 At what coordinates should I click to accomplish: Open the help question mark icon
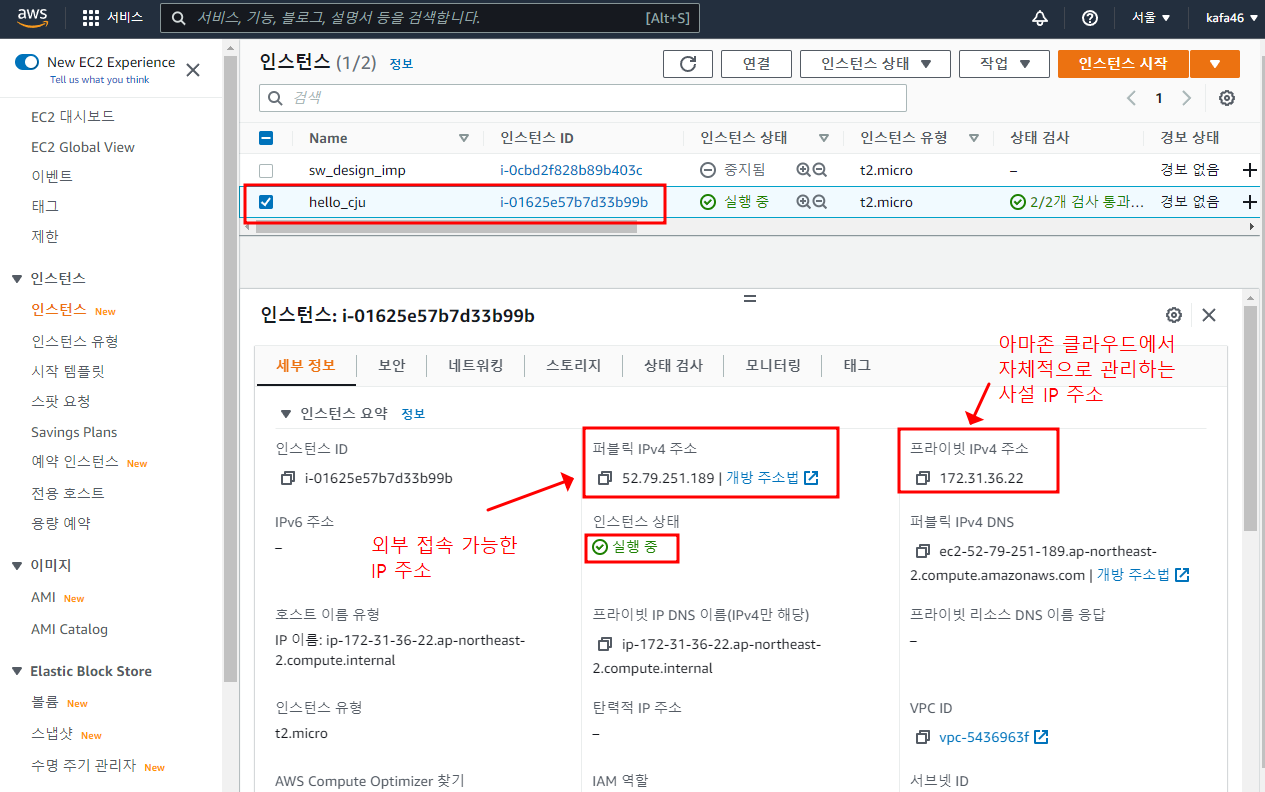click(x=1090, y=18)
